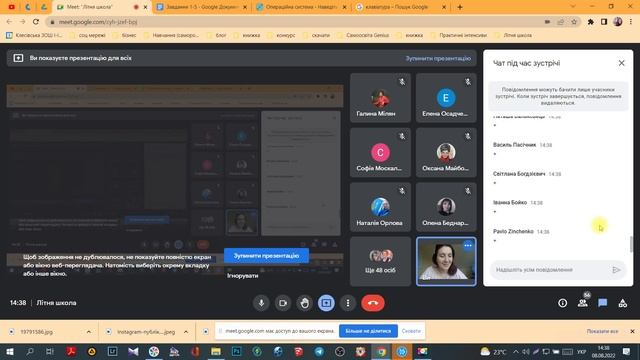This screenshot has height=360, width=640.
Task: Open options dots on self video tile
Action: coord(468,245)
